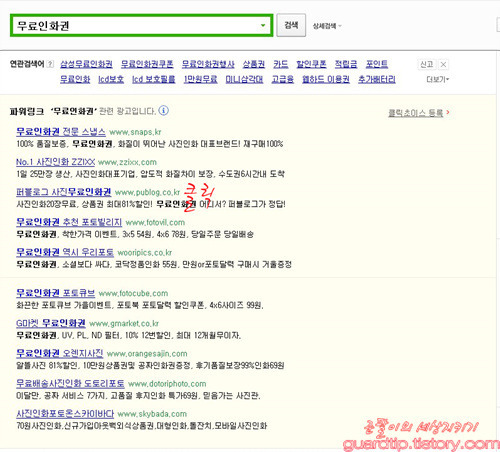The width and height of the screenshot is (500, 452).
Task: Click the 검색 search button
Action: [291, 25]
